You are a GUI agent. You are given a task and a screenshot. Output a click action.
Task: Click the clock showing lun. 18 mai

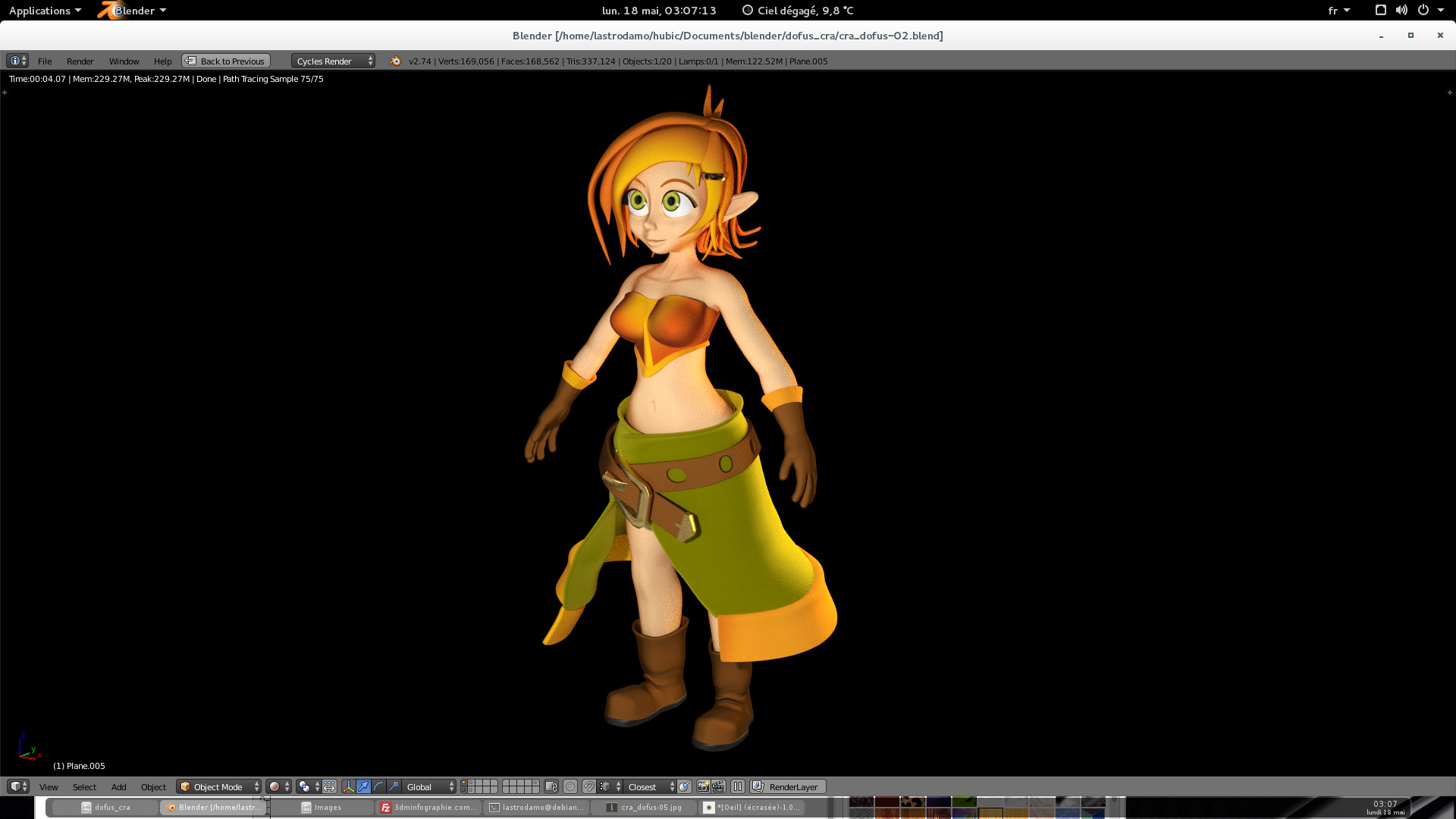click(659, 11)
